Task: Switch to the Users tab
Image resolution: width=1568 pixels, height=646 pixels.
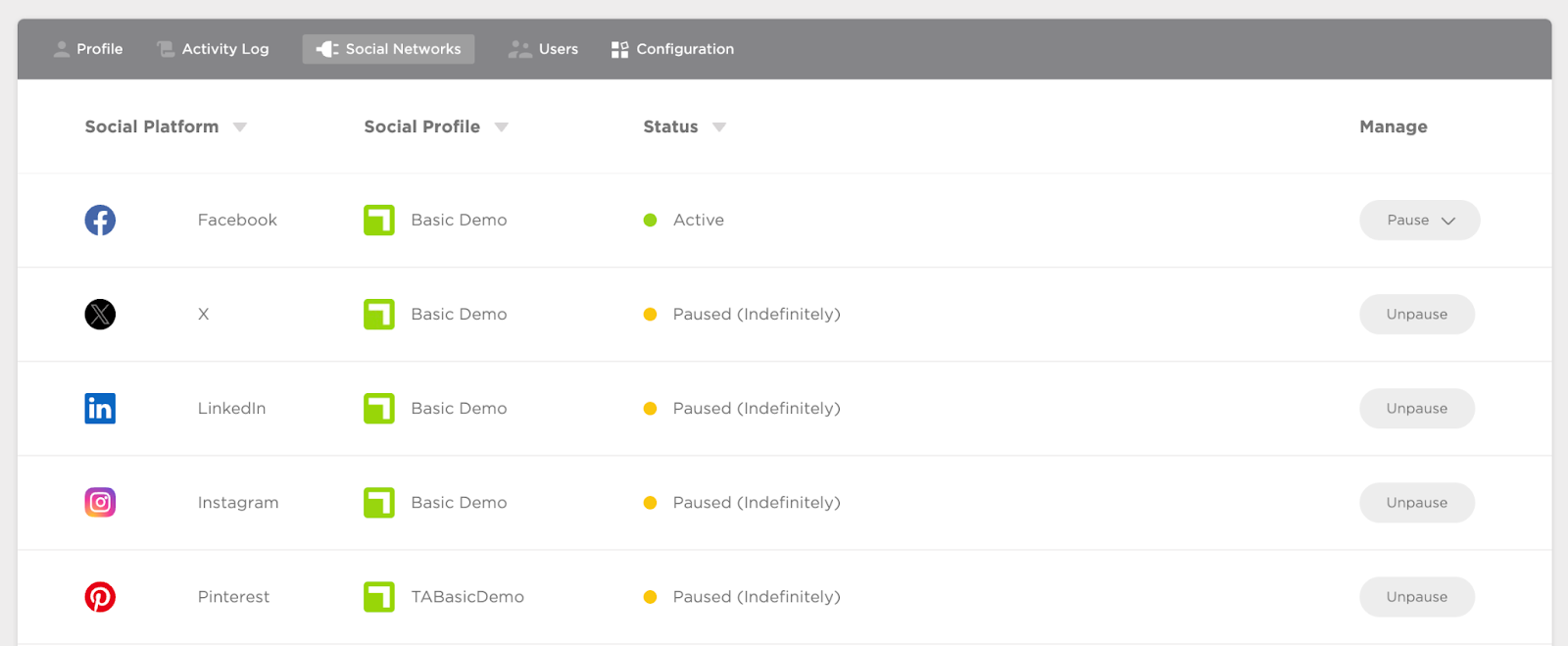Action: click(x=543, y=49)
